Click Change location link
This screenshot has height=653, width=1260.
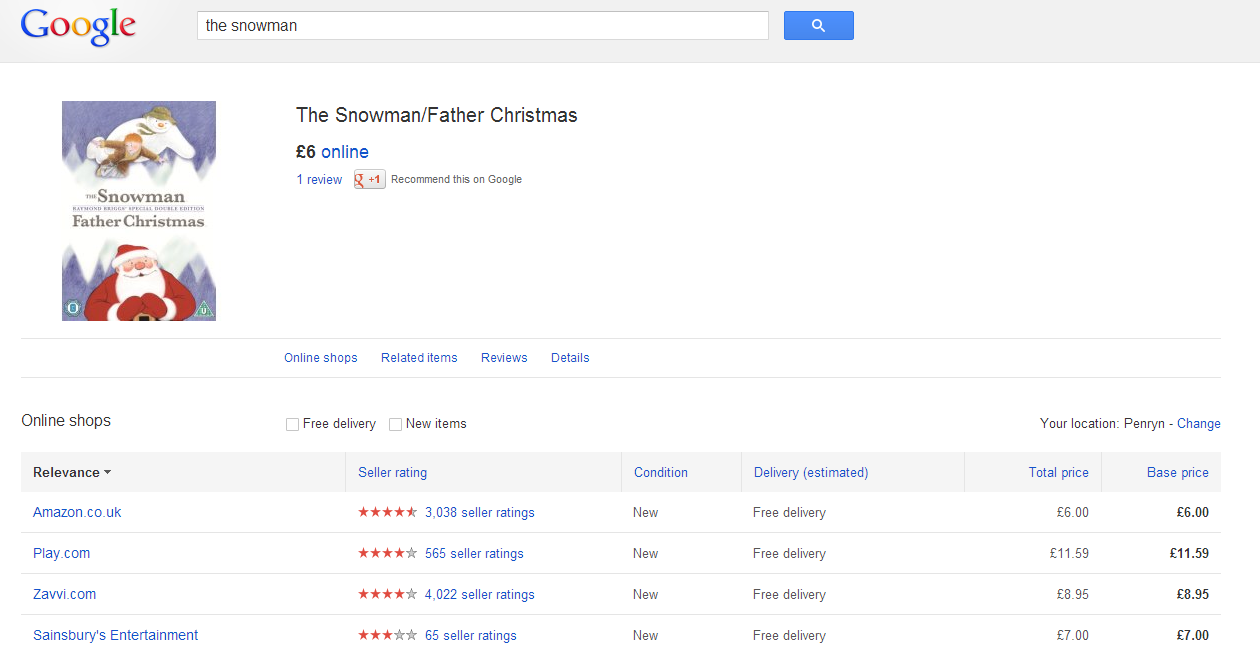pyautogui.click(x=1199, y=424)
